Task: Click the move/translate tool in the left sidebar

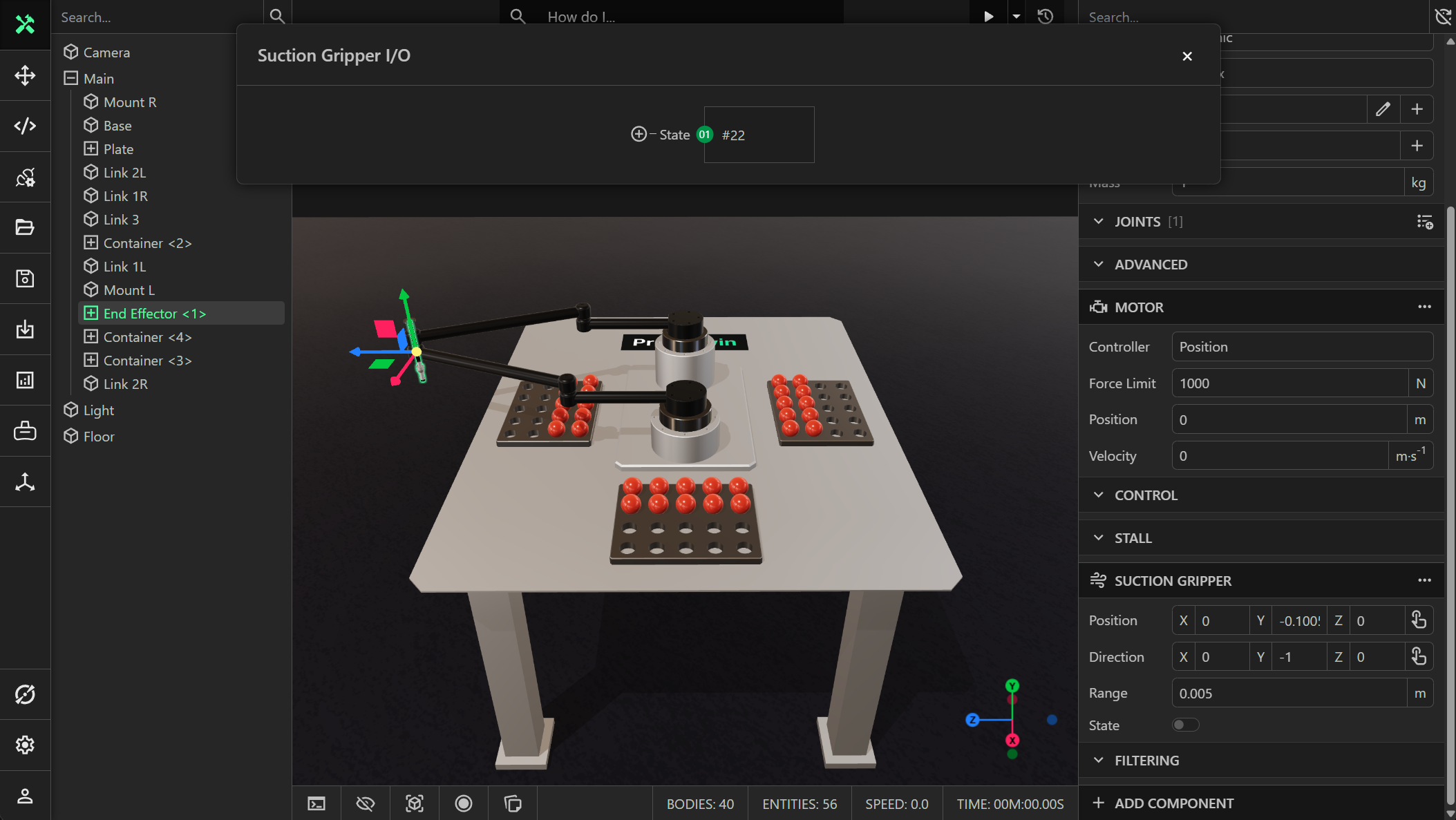Action: pyautogui.click(x=25, y=75)
